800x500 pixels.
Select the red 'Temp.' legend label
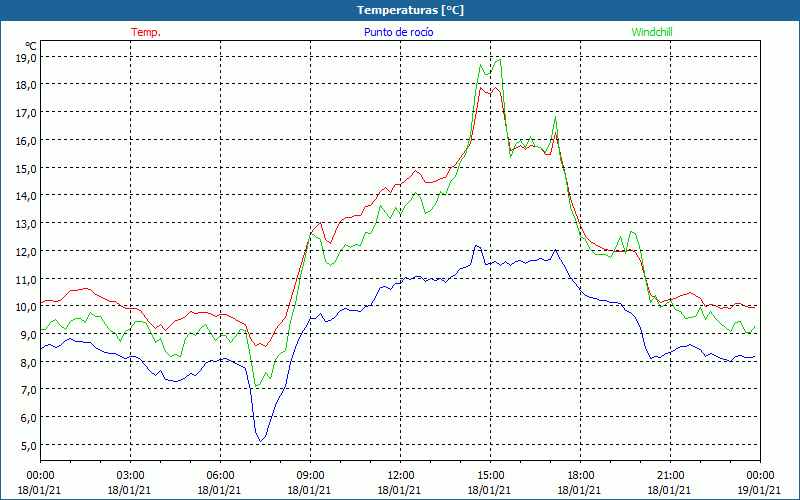[146, 32]
